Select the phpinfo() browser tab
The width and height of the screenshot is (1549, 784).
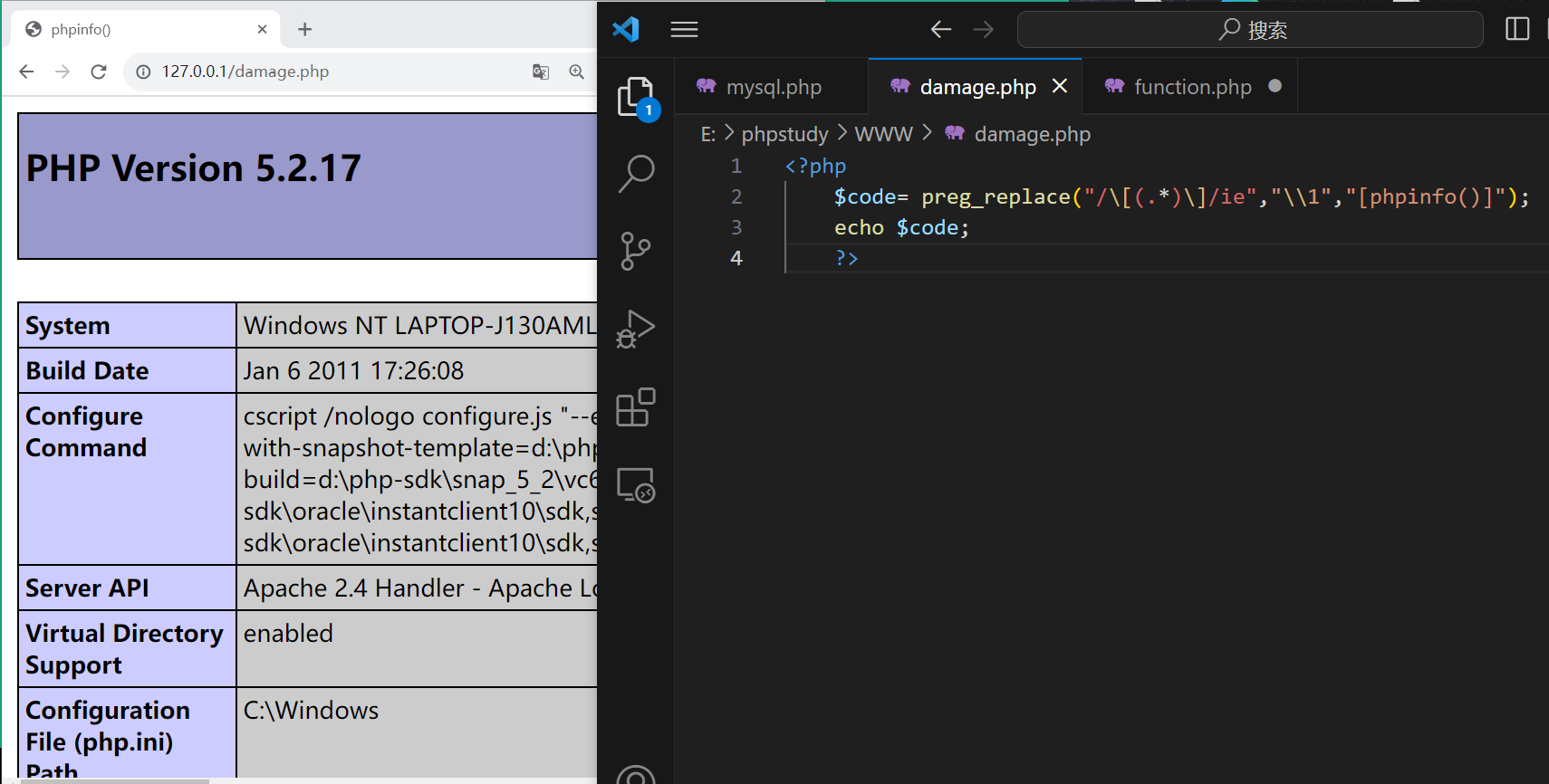click(x=145, y=29)
